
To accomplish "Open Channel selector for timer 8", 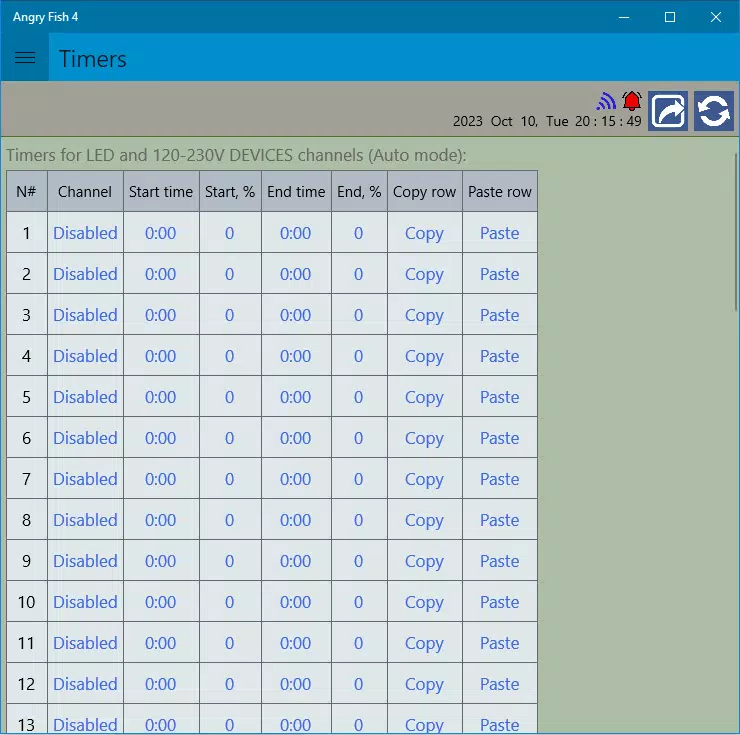I will tap(85, 520).
